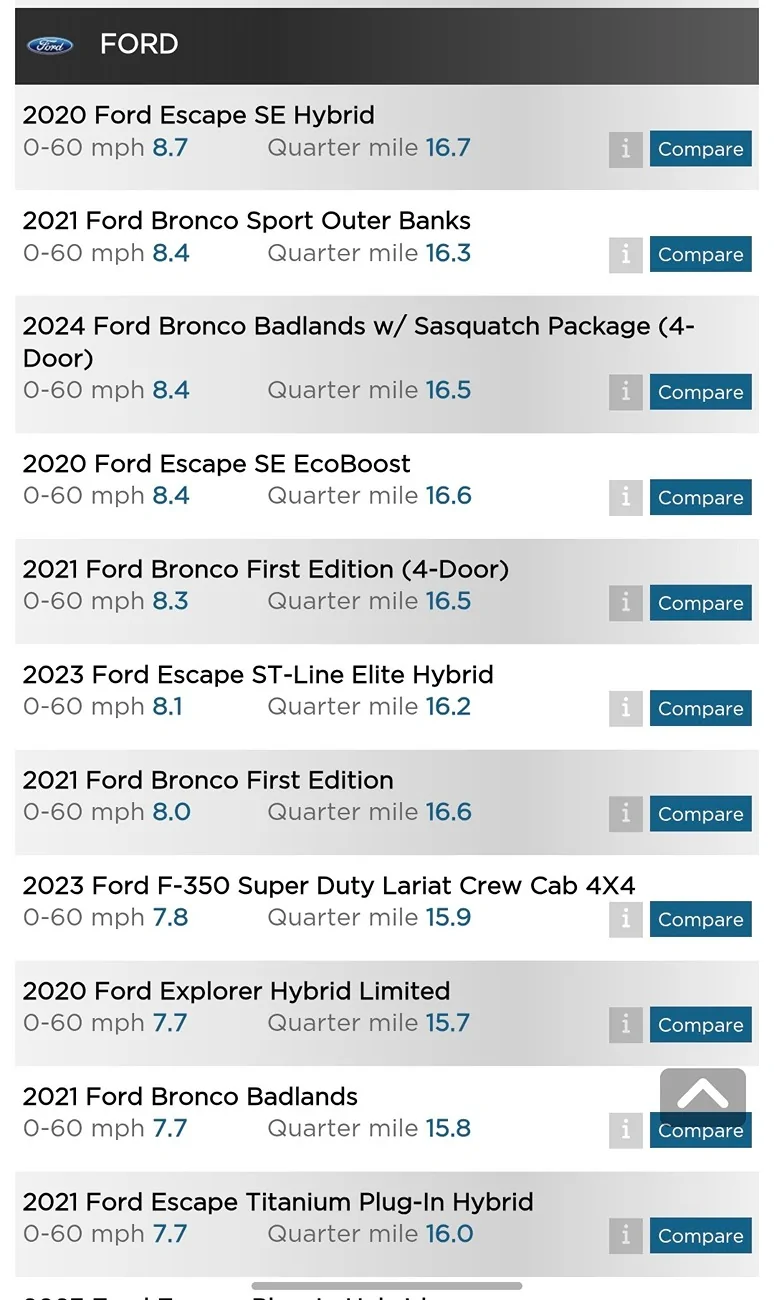Open info for 2020 Explorer Hybrid Limited
The width and height of the screenshot is (774, 1300).
coord(625,1025)
